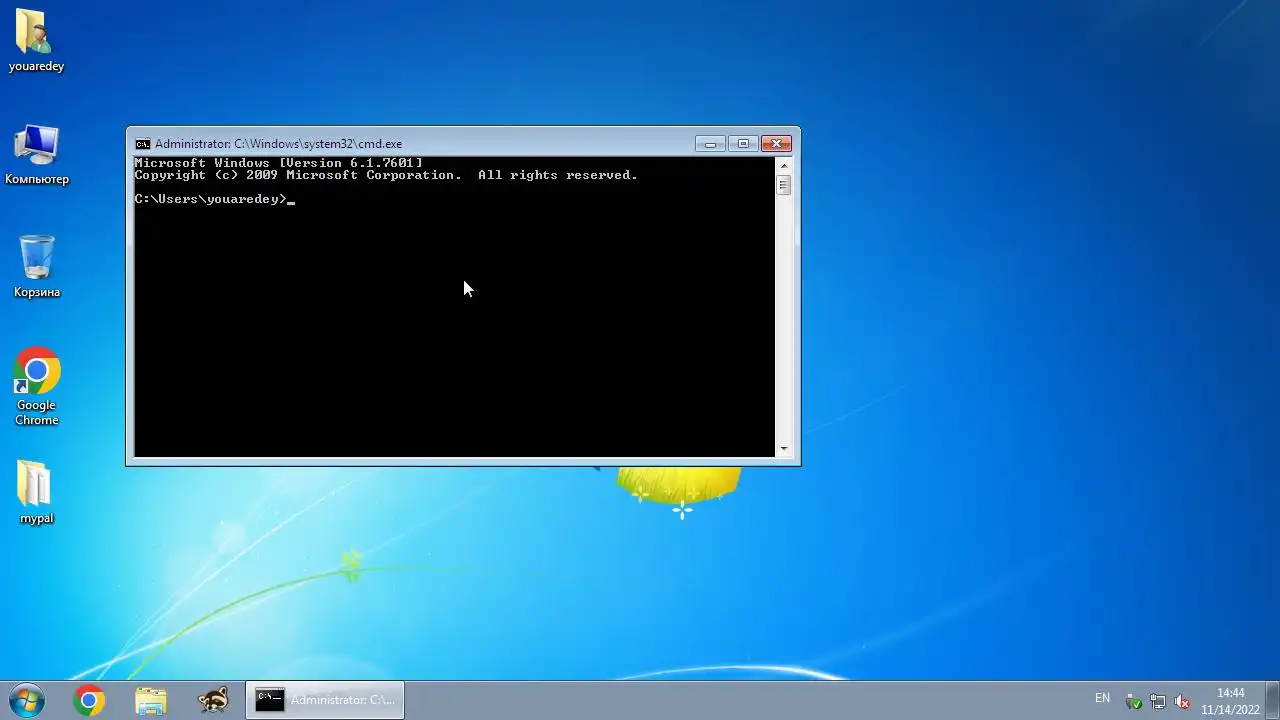Launch Chrome from the taskbar
Screen dimensions: 1280x720
[x=89, y=701]
